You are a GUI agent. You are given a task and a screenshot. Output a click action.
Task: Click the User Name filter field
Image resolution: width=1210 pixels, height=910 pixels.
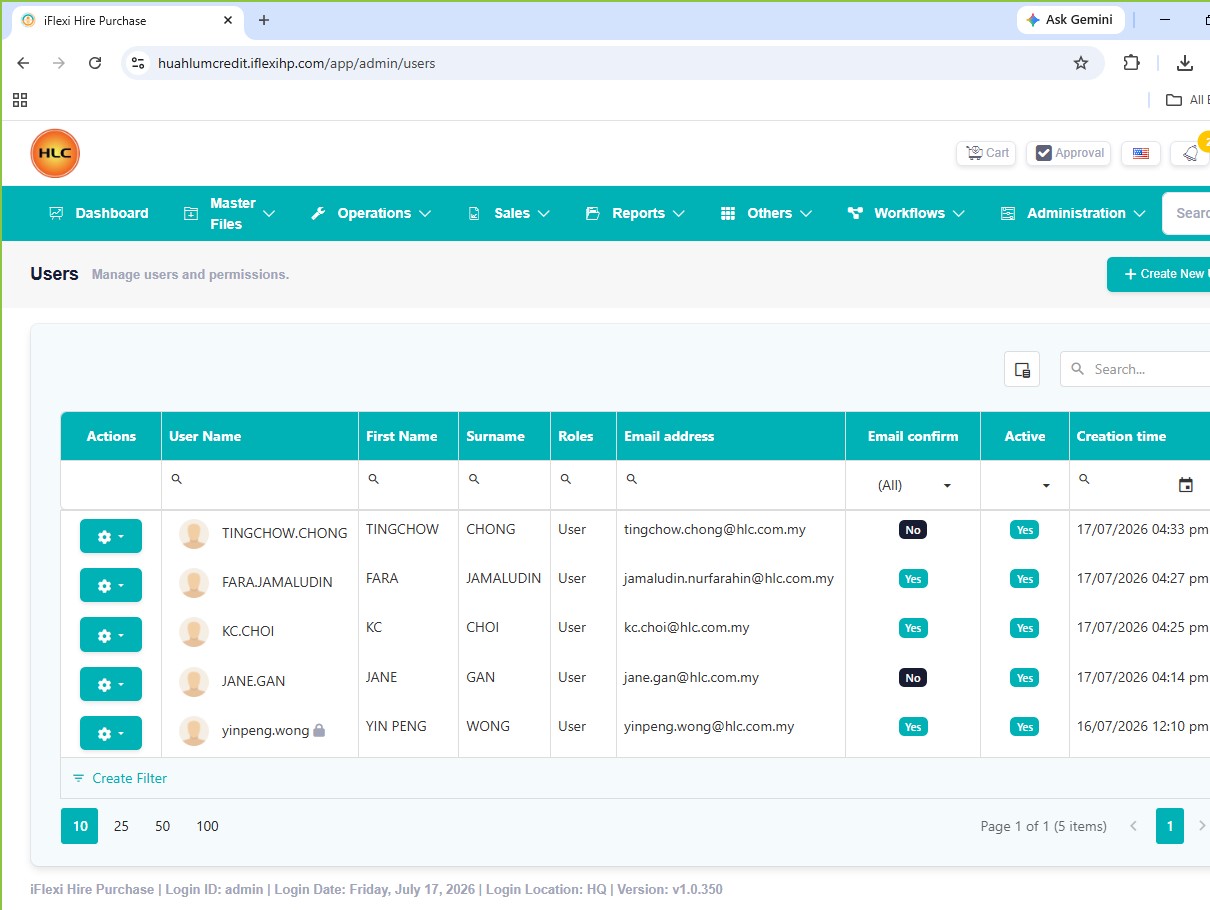point(260,484)
